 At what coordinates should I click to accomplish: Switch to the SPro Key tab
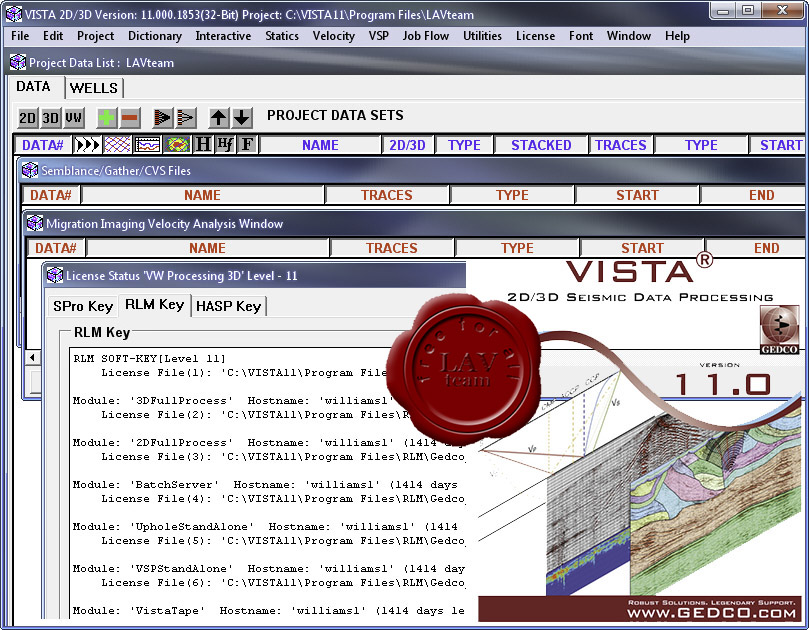[x=83, y=306]
